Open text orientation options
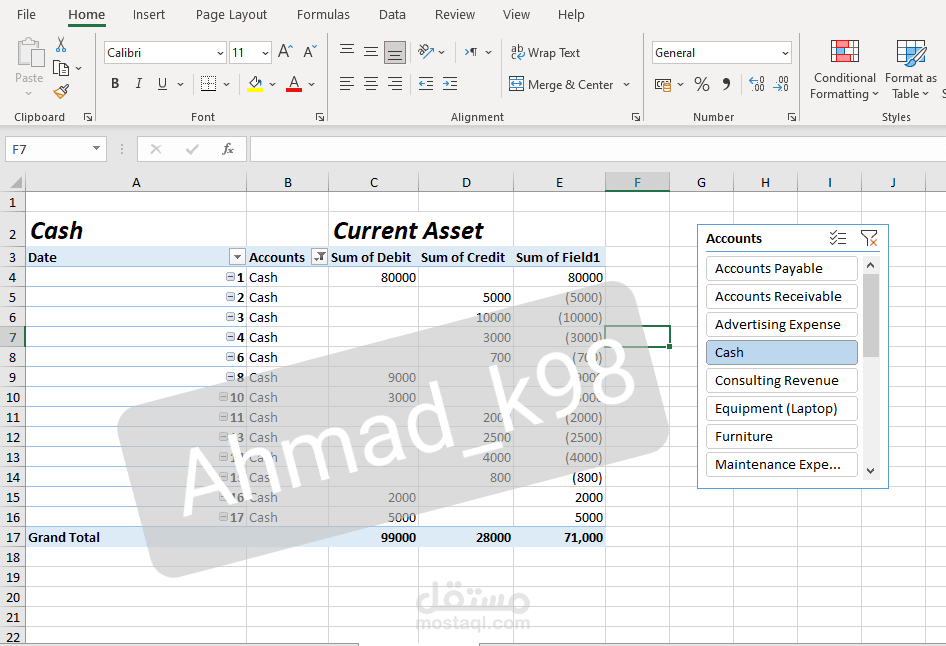Viewport: 946px width, 646px height. [431, 52]
